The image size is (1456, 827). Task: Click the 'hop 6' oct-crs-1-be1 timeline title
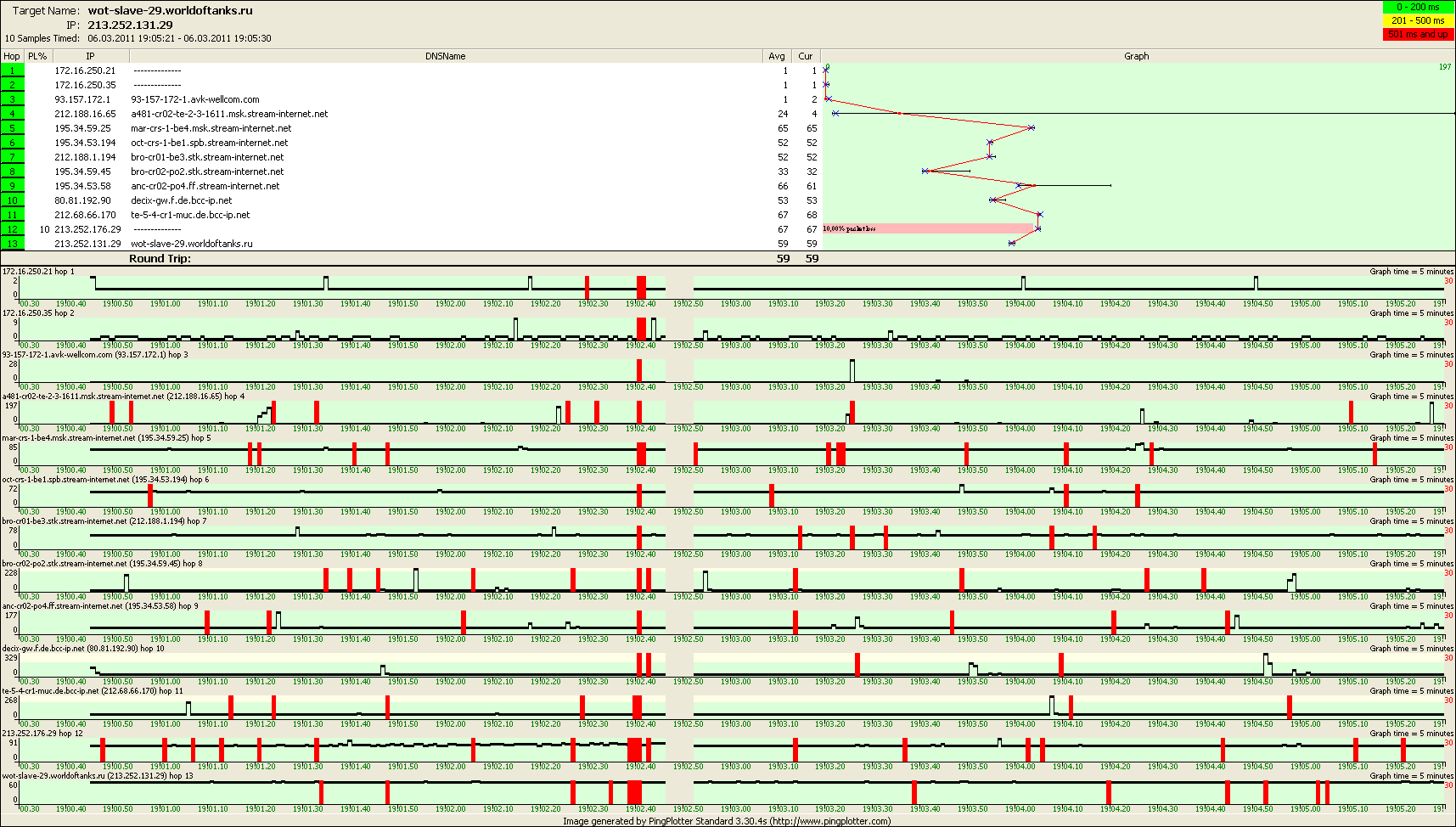point(105,480)
